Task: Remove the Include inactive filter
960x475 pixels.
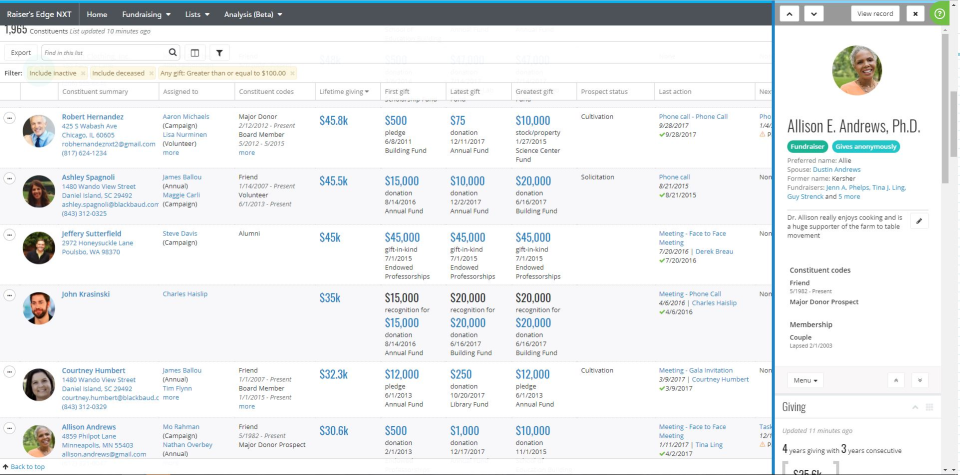Action: (x=83, y=73)
